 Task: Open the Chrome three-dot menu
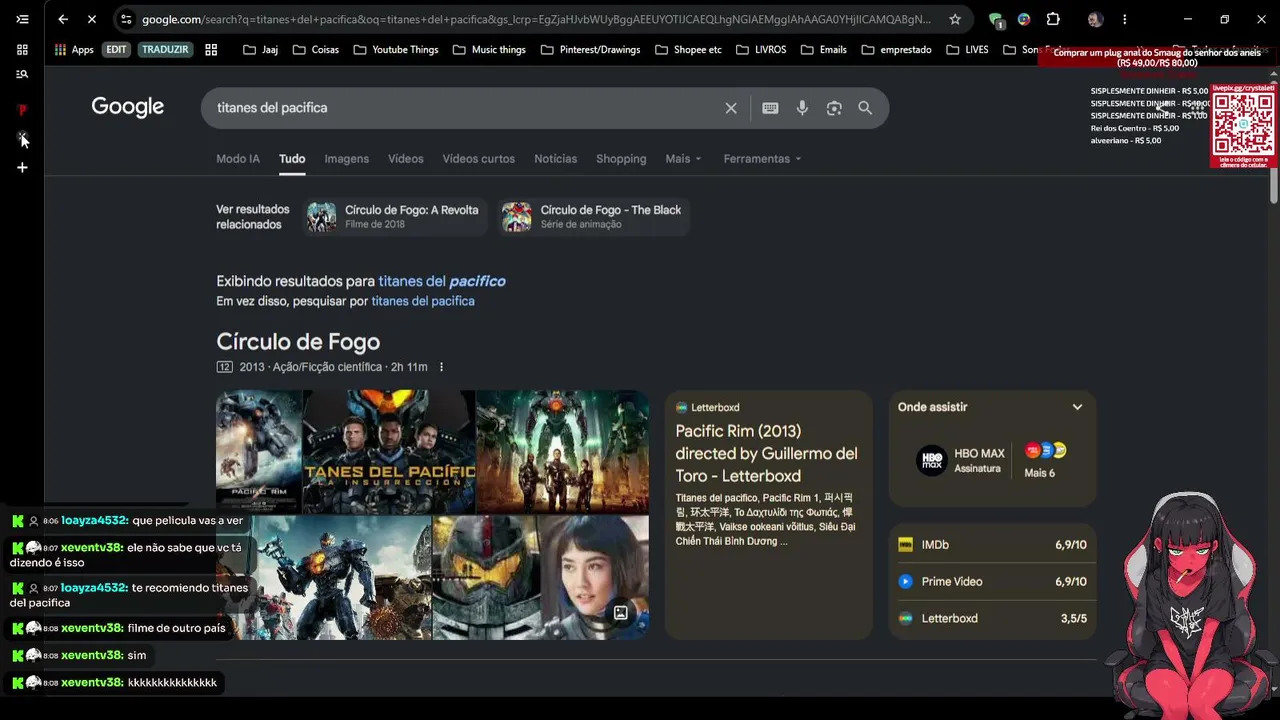point(1124,19)
